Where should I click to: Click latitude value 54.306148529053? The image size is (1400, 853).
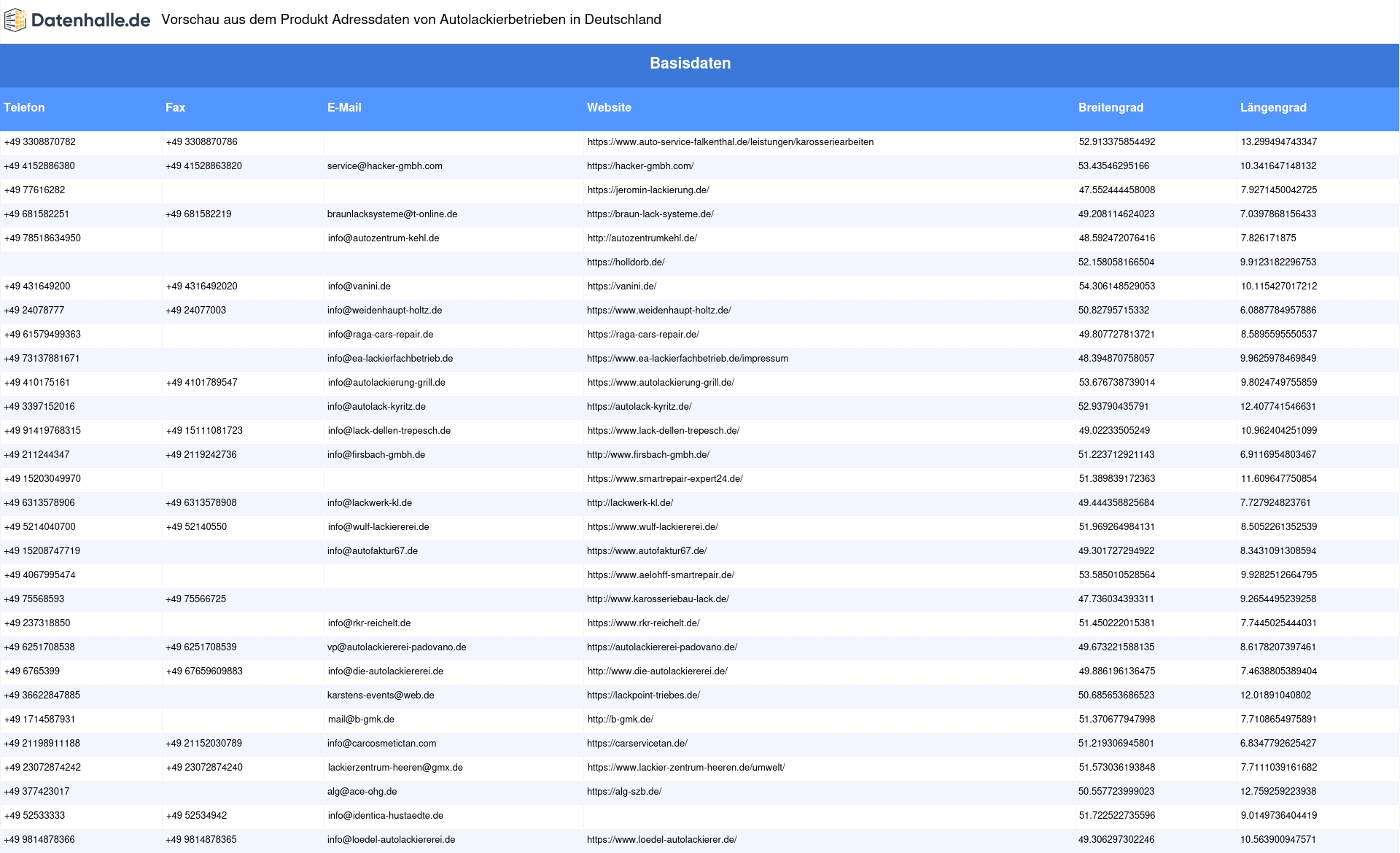point(1117,287)
